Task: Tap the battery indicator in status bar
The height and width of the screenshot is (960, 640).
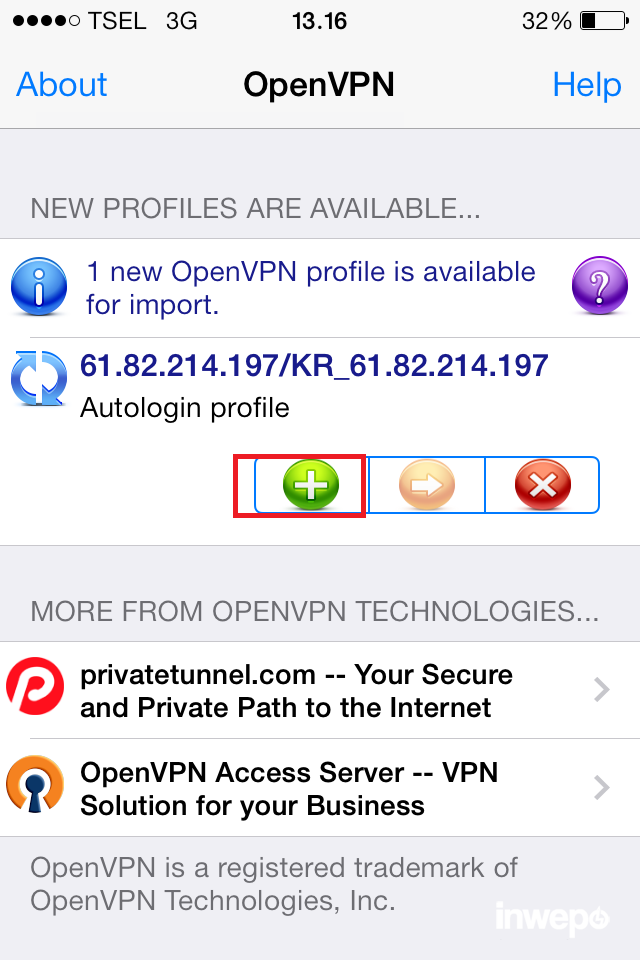Action: pyautogui.click(x=604, y=21)
